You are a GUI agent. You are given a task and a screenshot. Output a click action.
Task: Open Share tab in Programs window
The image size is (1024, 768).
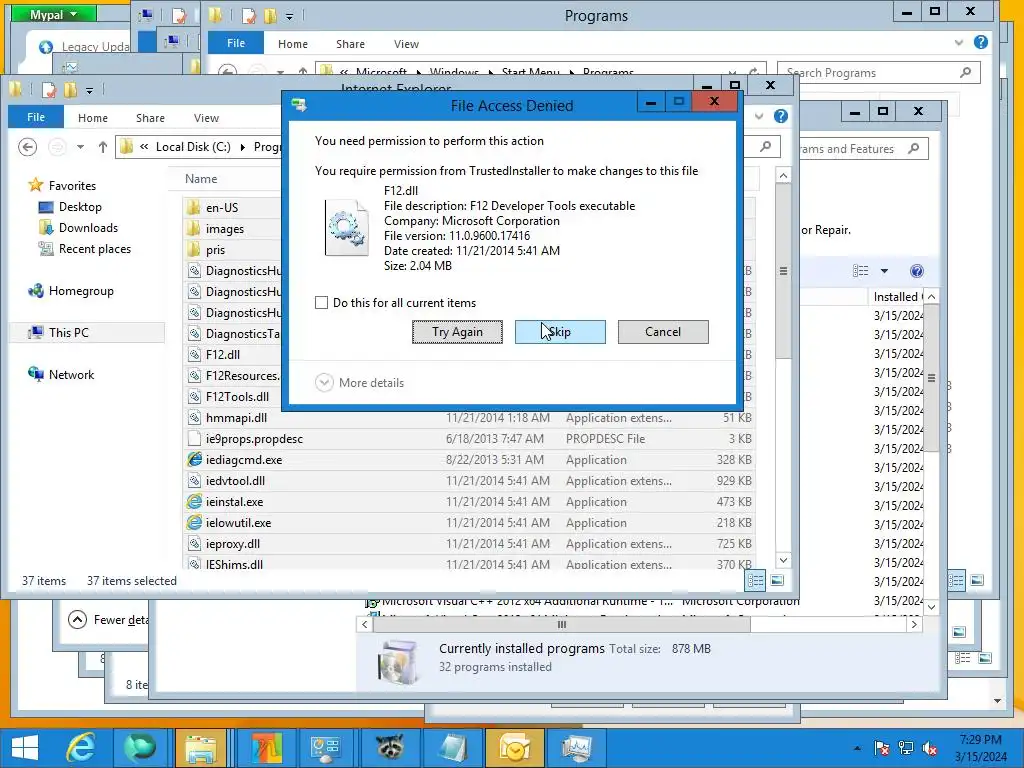click(x=350, y=44)
